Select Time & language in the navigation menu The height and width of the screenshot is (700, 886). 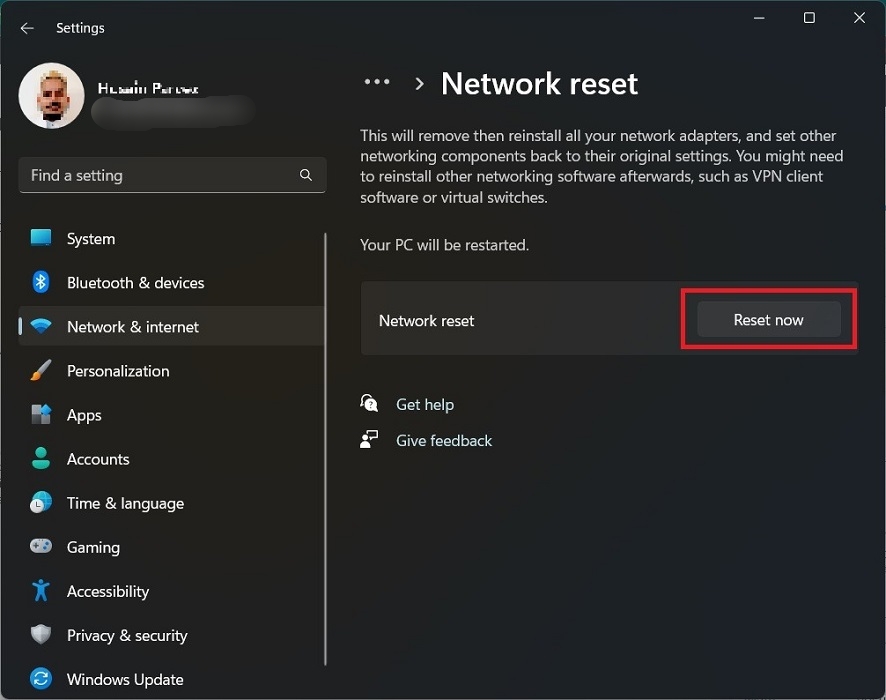[x=125, y=503]
